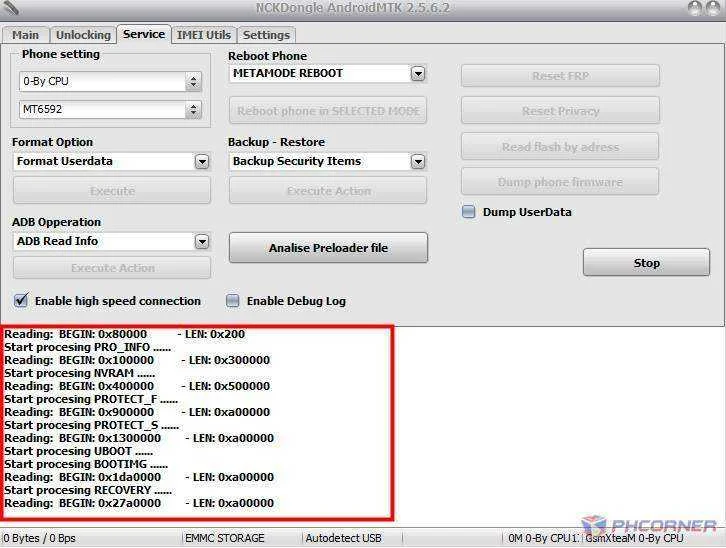726x548 pixels.
Task: Click log line Start procesing PROTECT_S
Action: click(91, 425)
